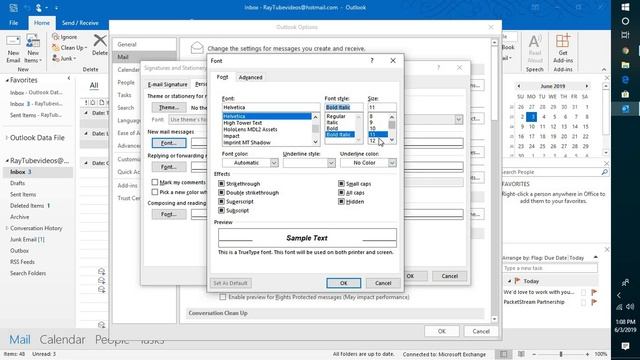Open the New Items ribbon icon

pyautogui.click(x=33, y=49)
